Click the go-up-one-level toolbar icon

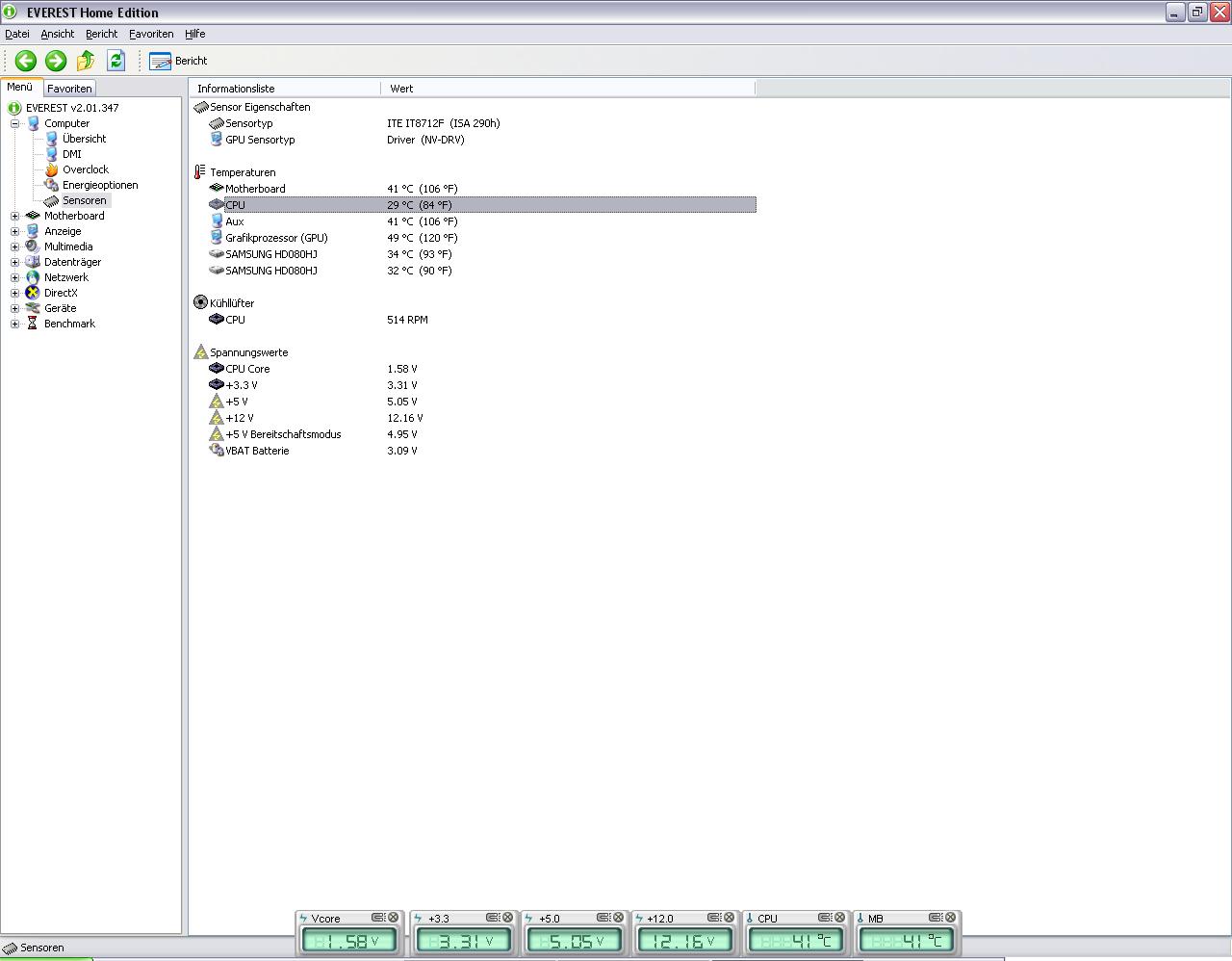click(86, 61)
